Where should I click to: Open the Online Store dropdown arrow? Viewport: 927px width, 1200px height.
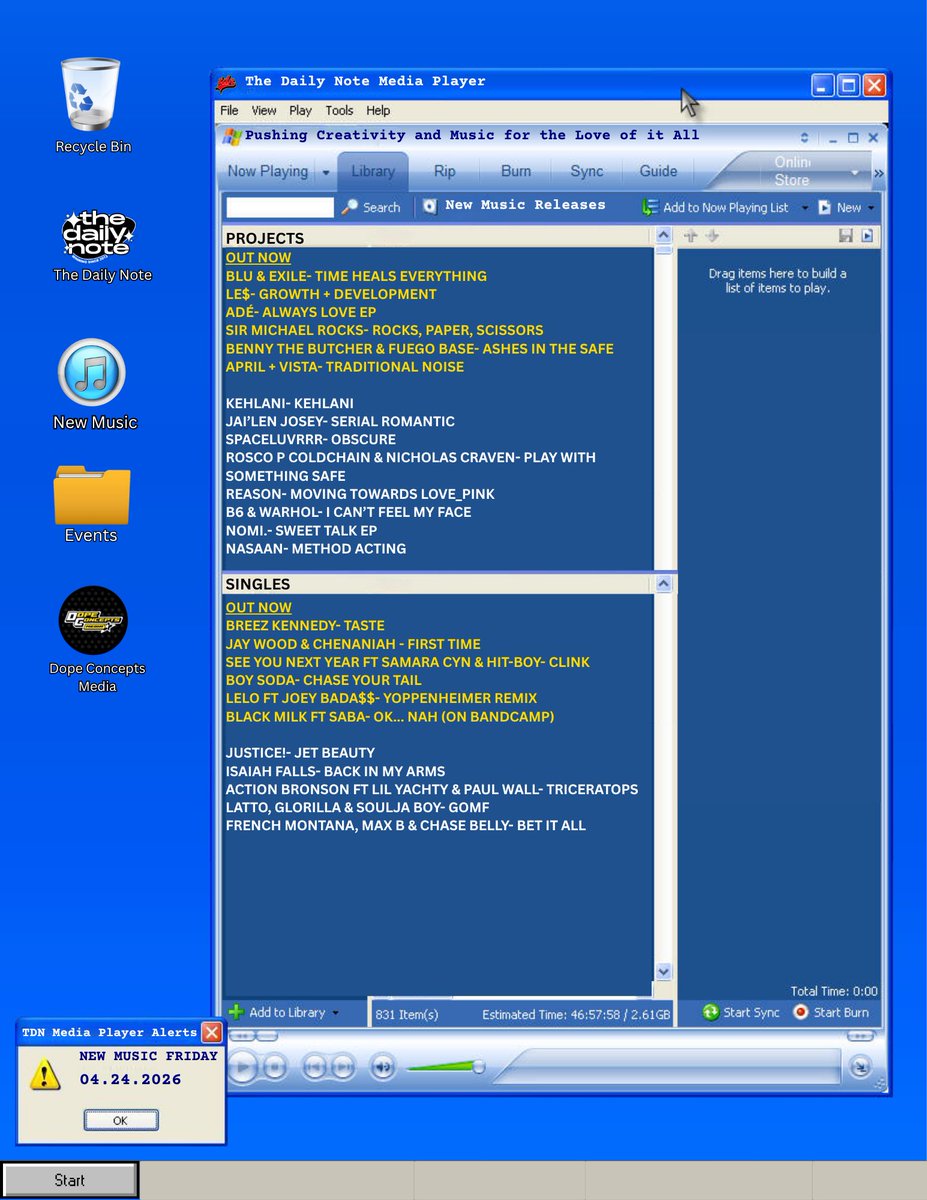855,173
